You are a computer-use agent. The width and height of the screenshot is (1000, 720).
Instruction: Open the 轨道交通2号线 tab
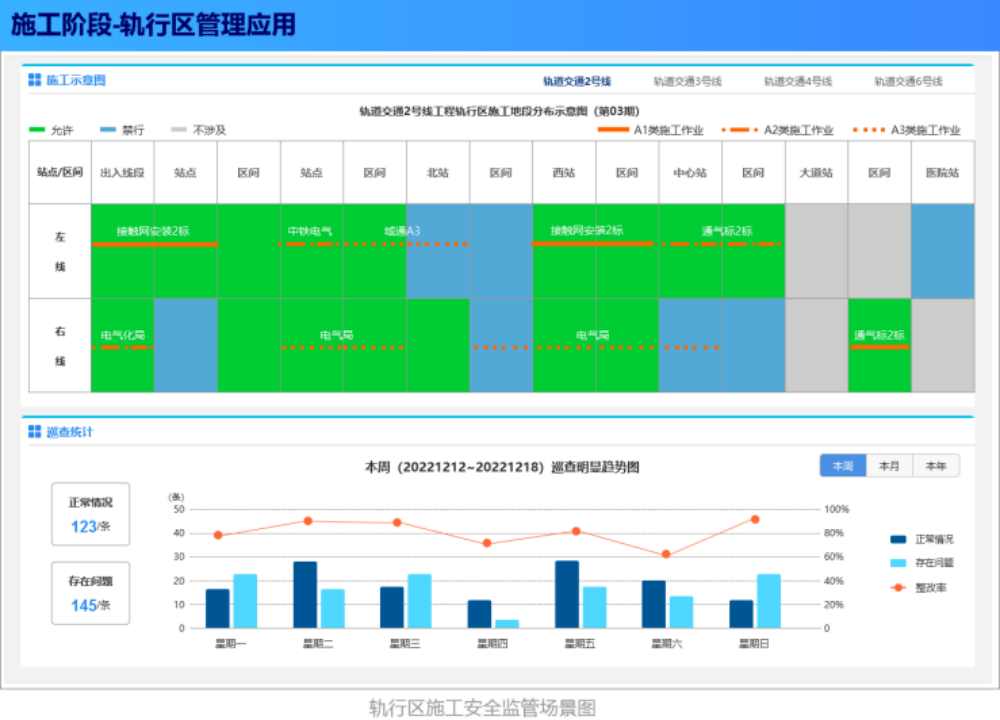(x=577, y=81)
